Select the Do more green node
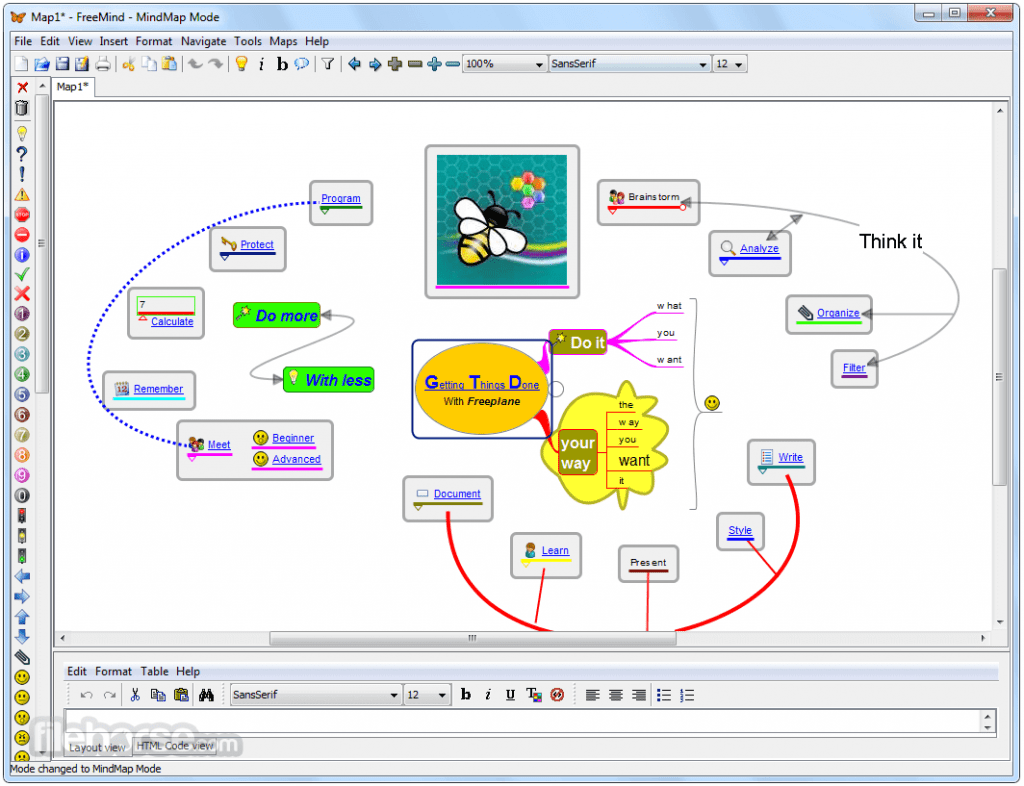The image size is (1024, 786). click(277, 315)
